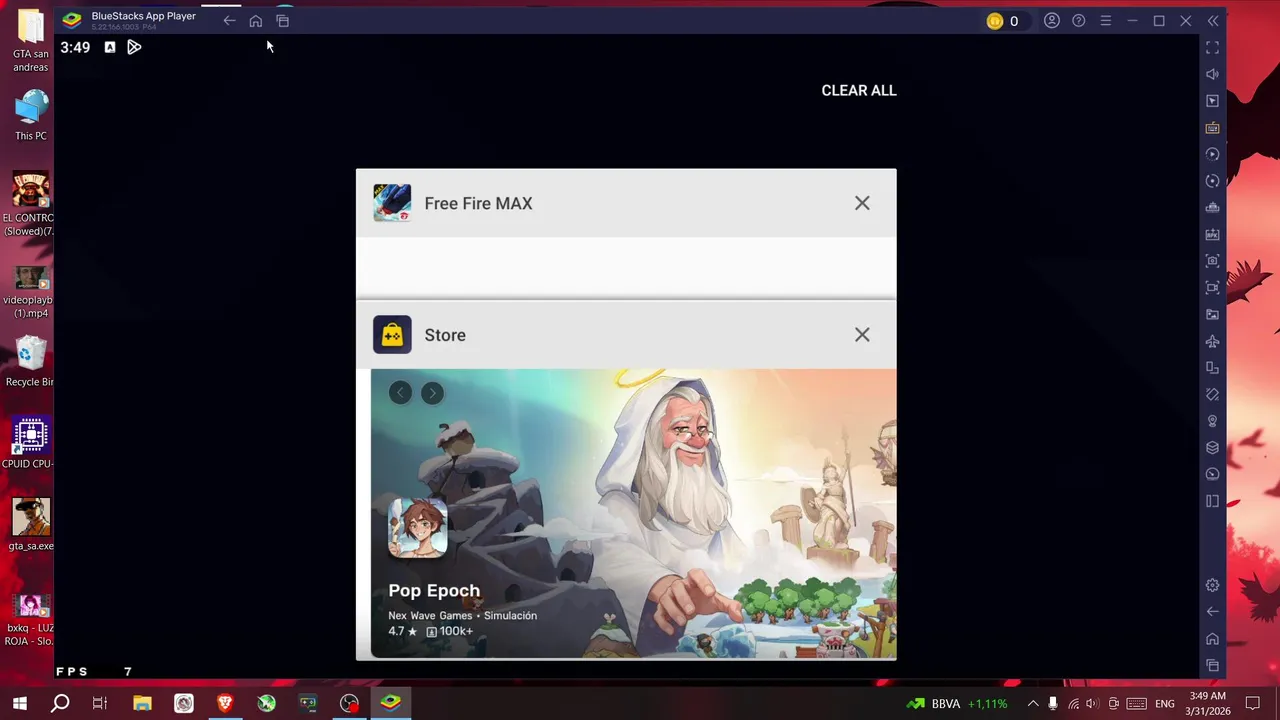
Task: Open the Store app icon in recents
Action: click(392, 335)
